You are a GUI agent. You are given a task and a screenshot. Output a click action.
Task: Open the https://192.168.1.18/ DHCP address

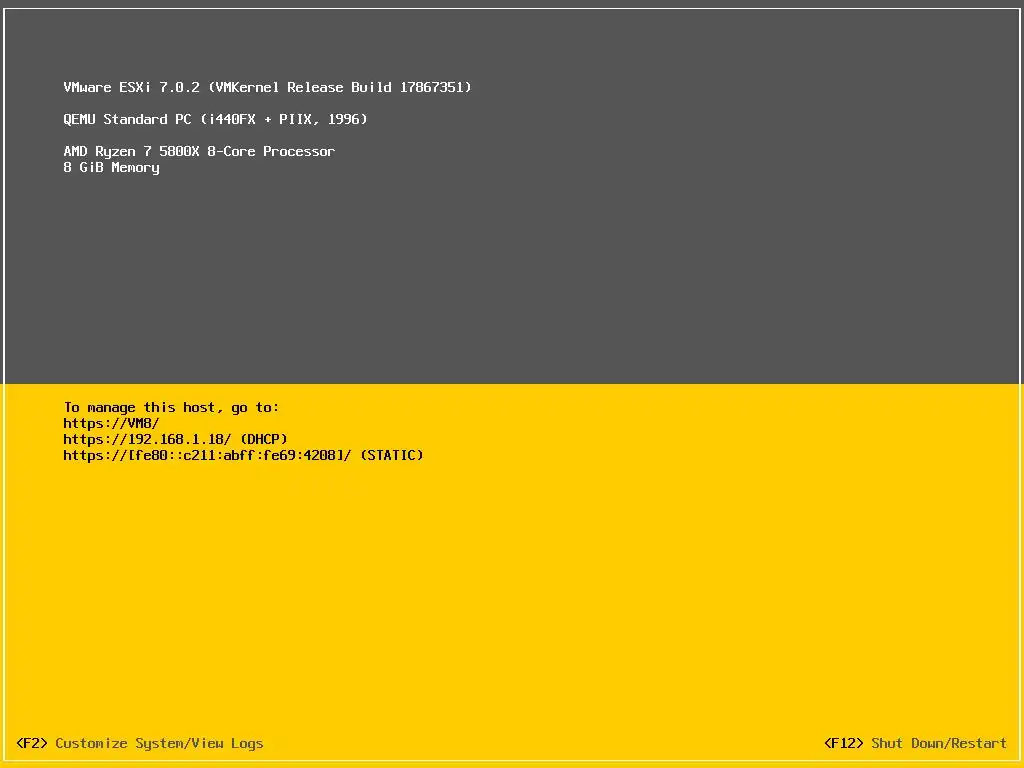pyautogui.click(x=175, y=439)
